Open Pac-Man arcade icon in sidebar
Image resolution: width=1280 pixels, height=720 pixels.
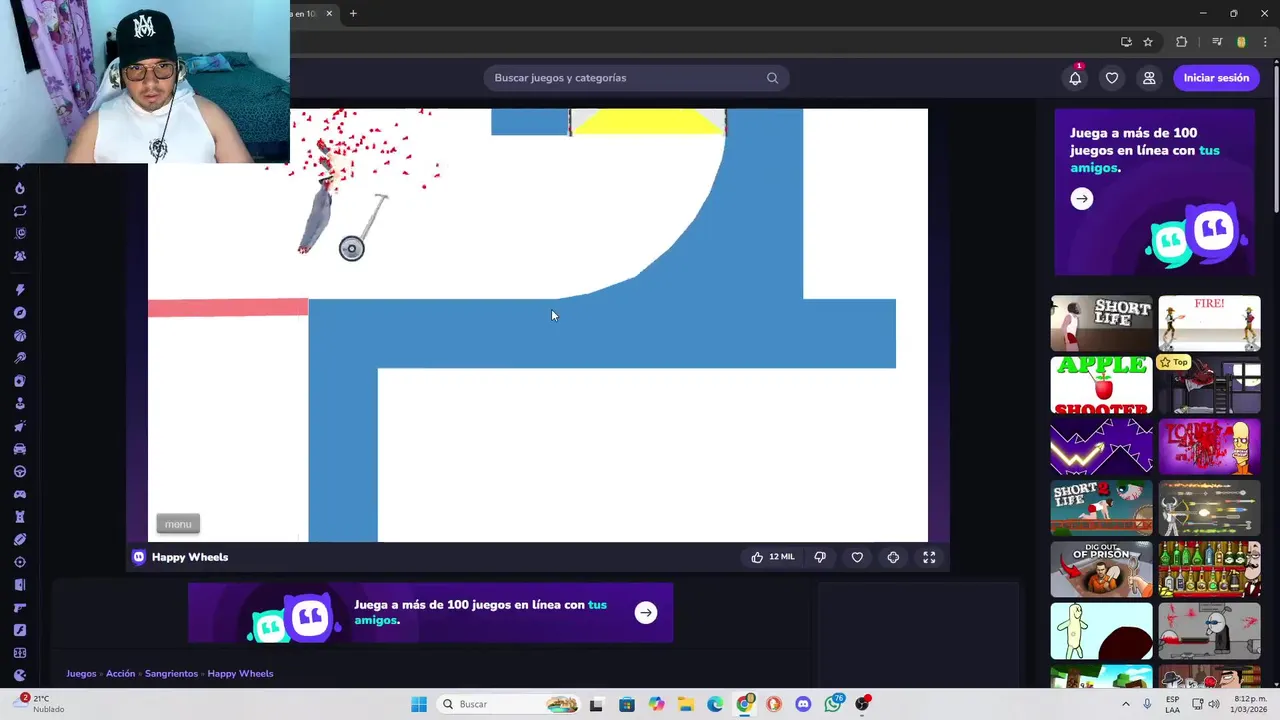[x=20, y=675]
